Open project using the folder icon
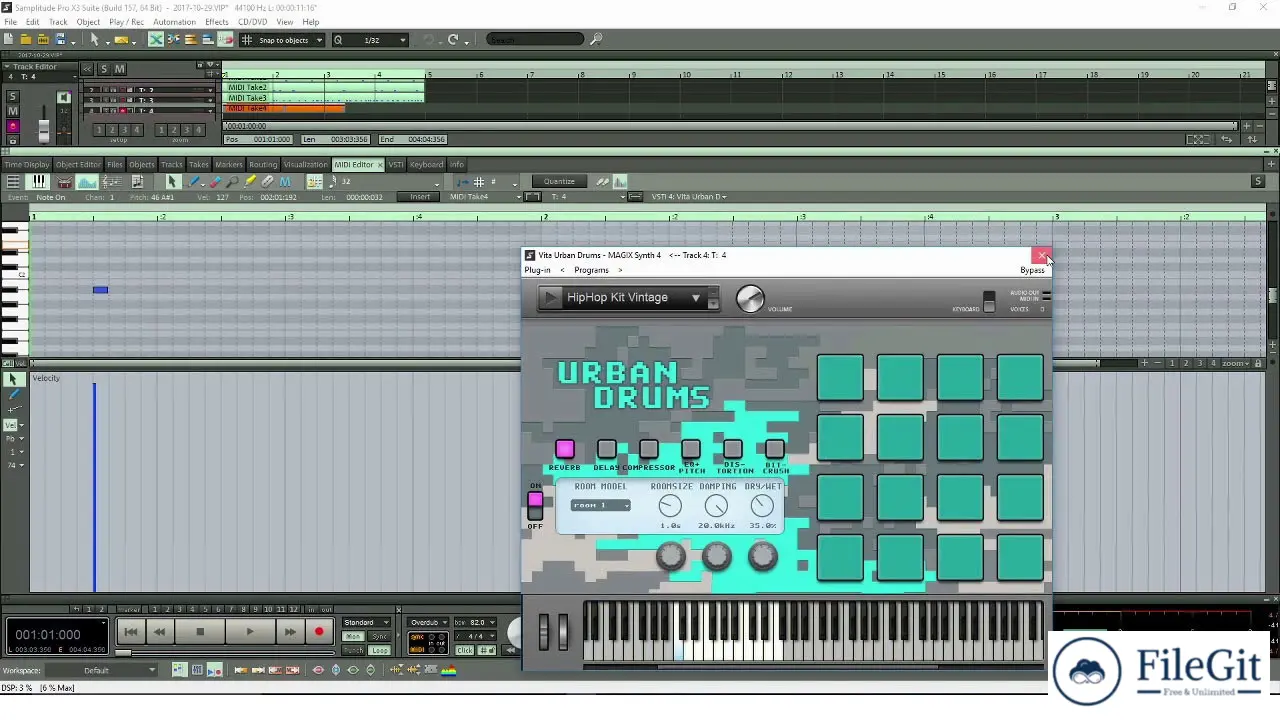 pos(26,39)
